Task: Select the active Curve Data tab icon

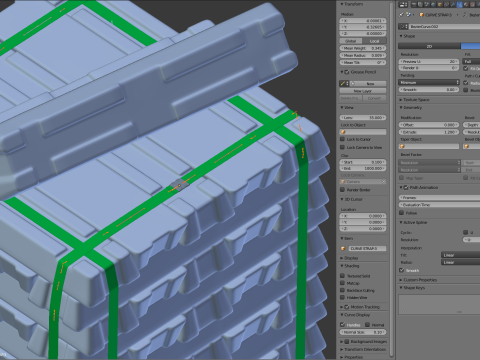Action: click(x=459, y=5)
